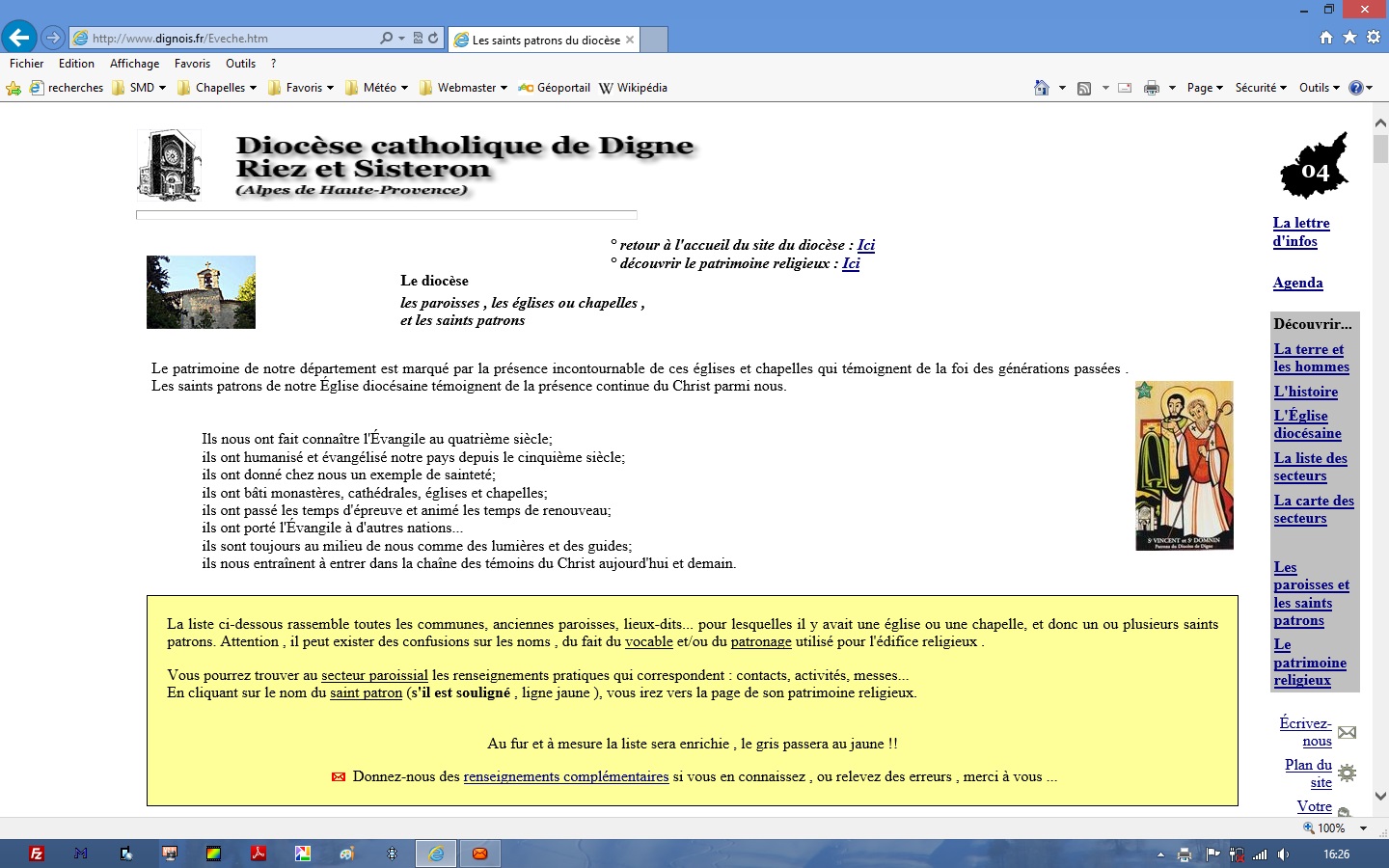Open the Sécurité dropdown menu

pos(1261,88)
